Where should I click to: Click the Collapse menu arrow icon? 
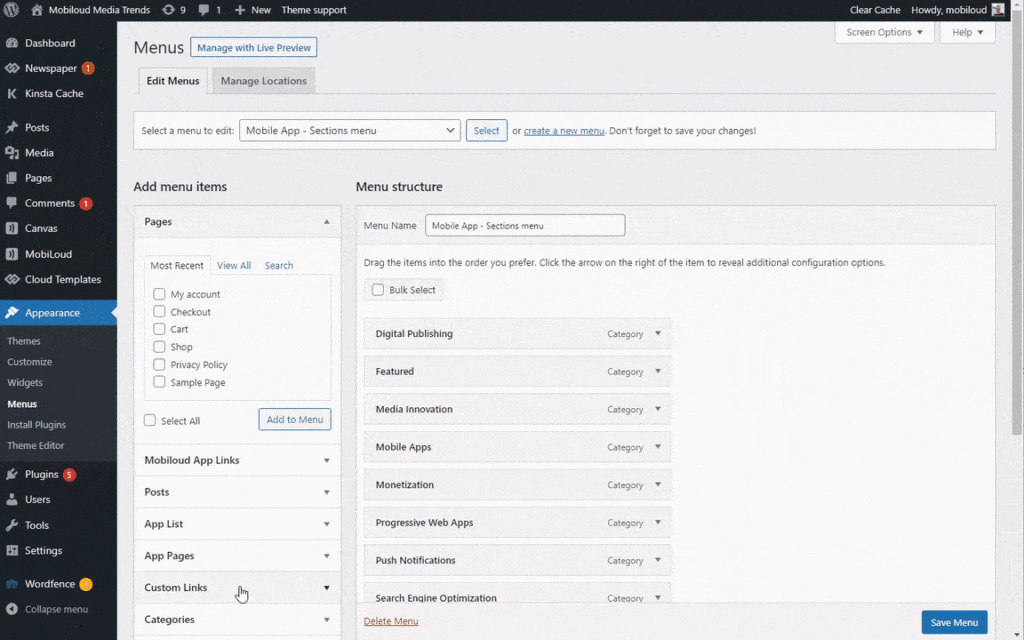tap(12, 609)
